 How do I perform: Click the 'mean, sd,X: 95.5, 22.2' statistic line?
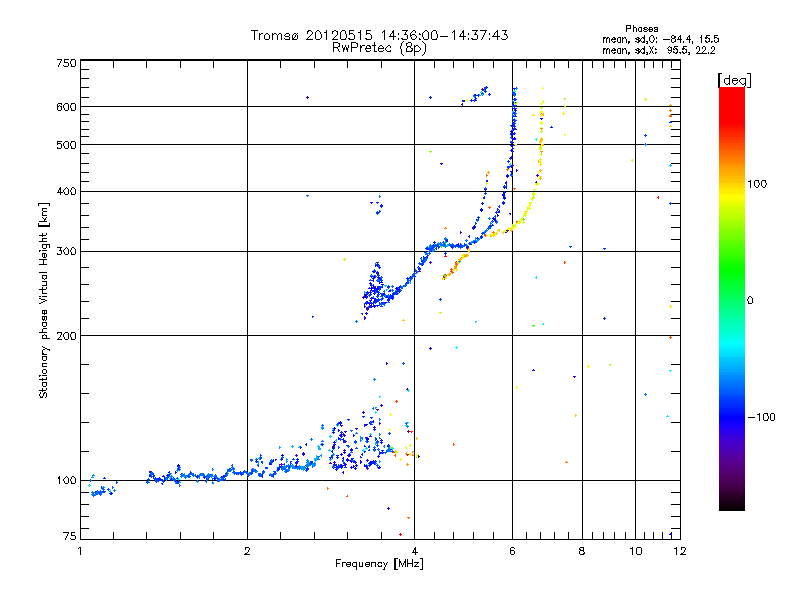click(659, 50)
